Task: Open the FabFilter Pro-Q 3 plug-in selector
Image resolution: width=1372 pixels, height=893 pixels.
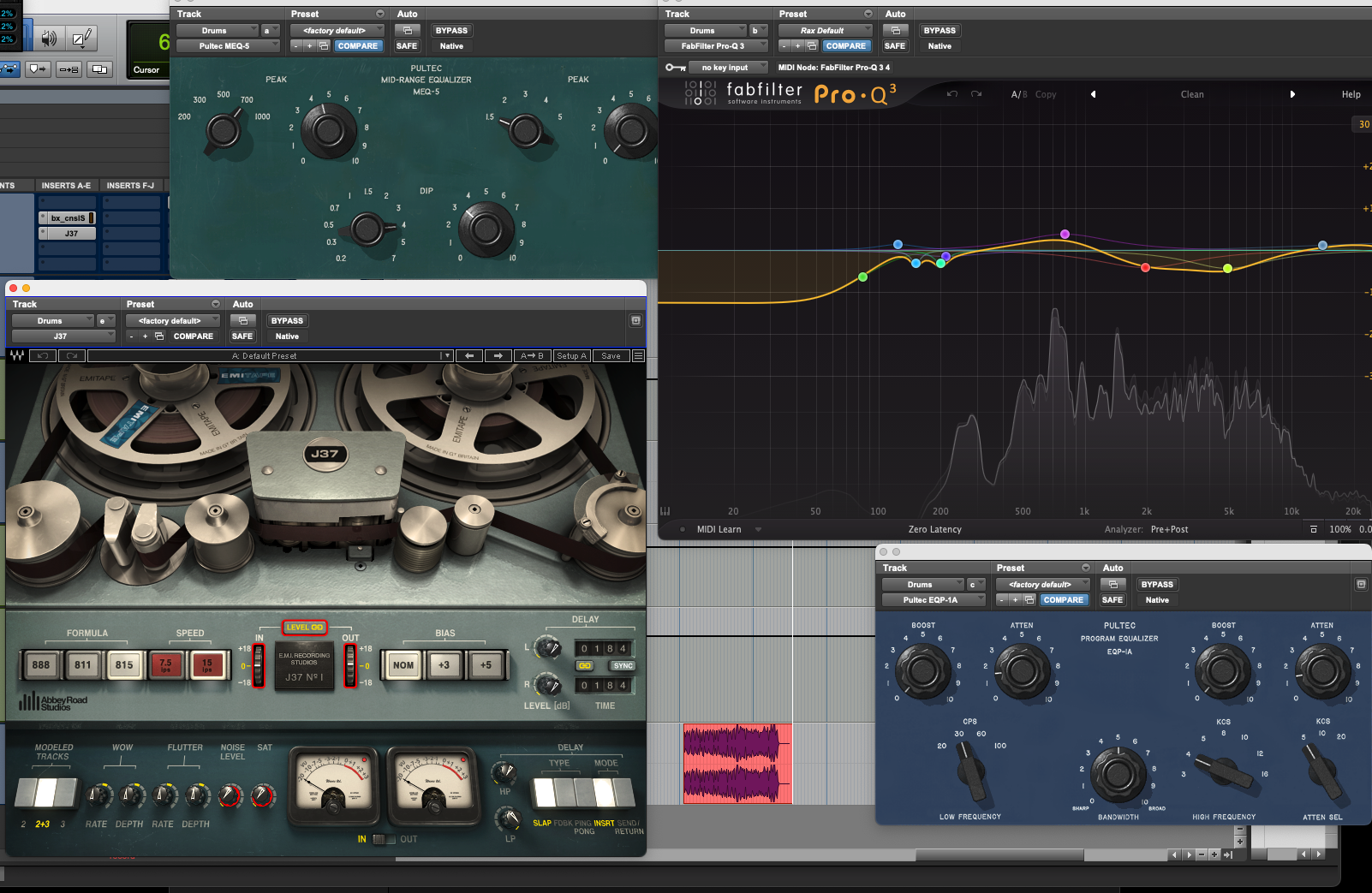Action: tap(716, 46)
